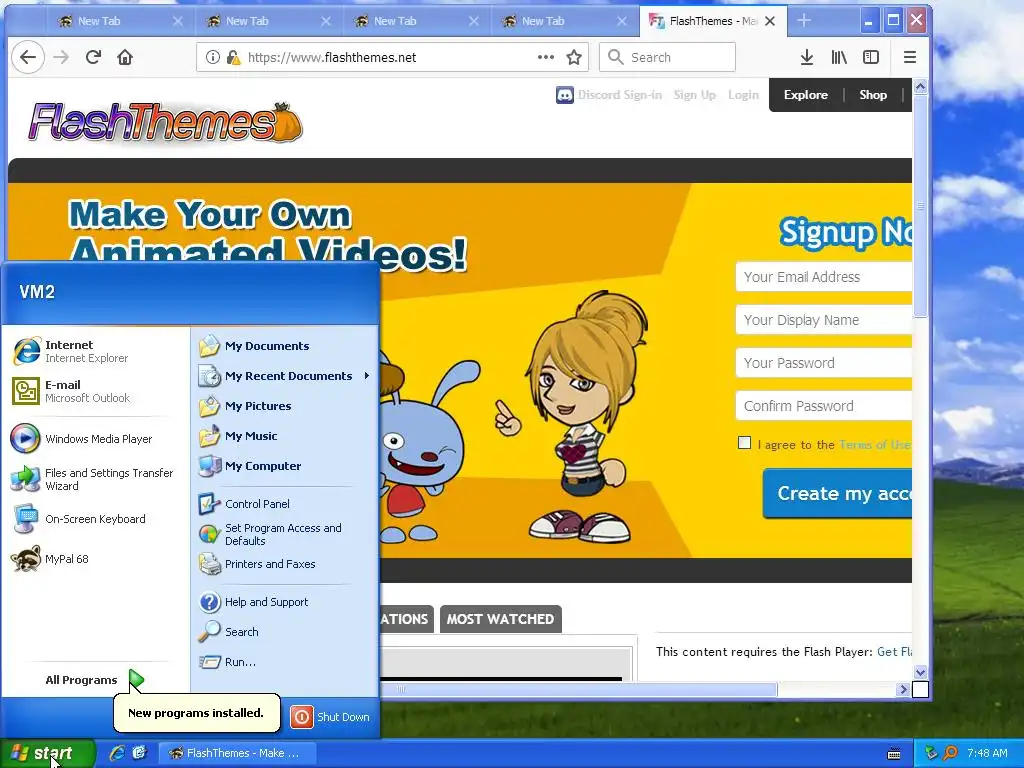1024x768 pixels.
Task: Click the lock warning icon in address bar
Action: pyautogui.click(x=233, y=57)
